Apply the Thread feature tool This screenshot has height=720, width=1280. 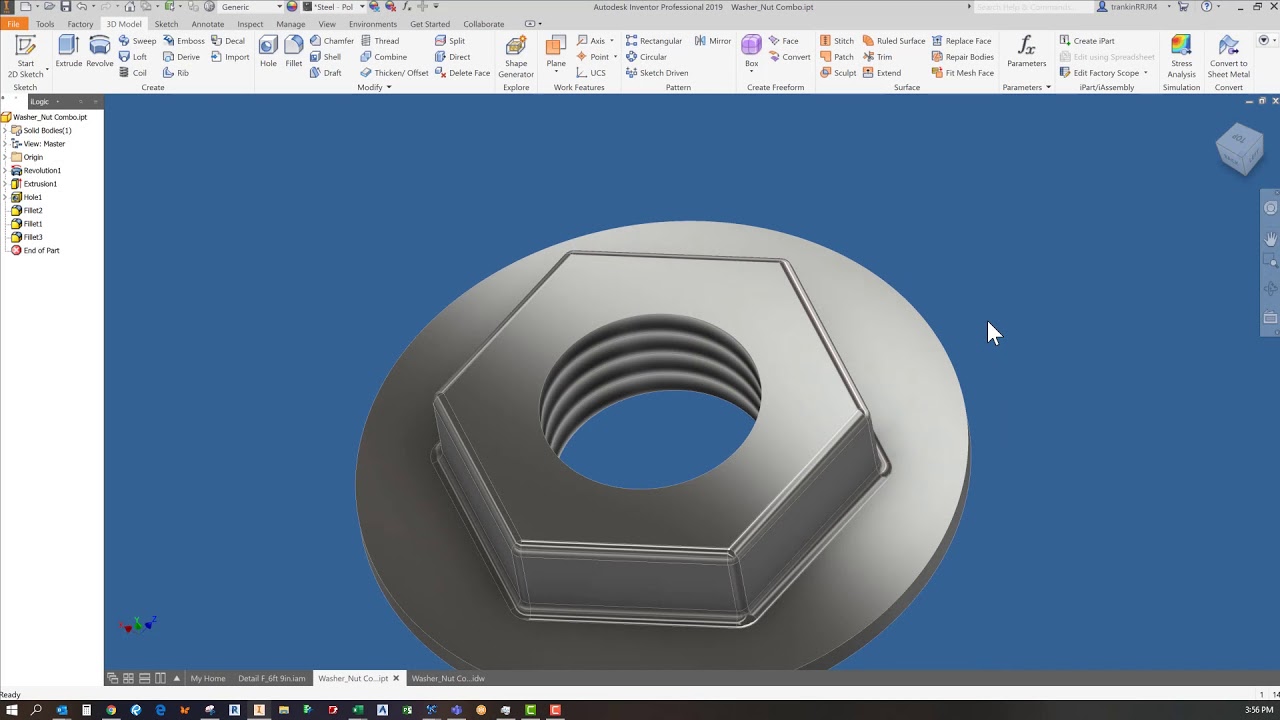pyautogui.click(x=380, y=41)
